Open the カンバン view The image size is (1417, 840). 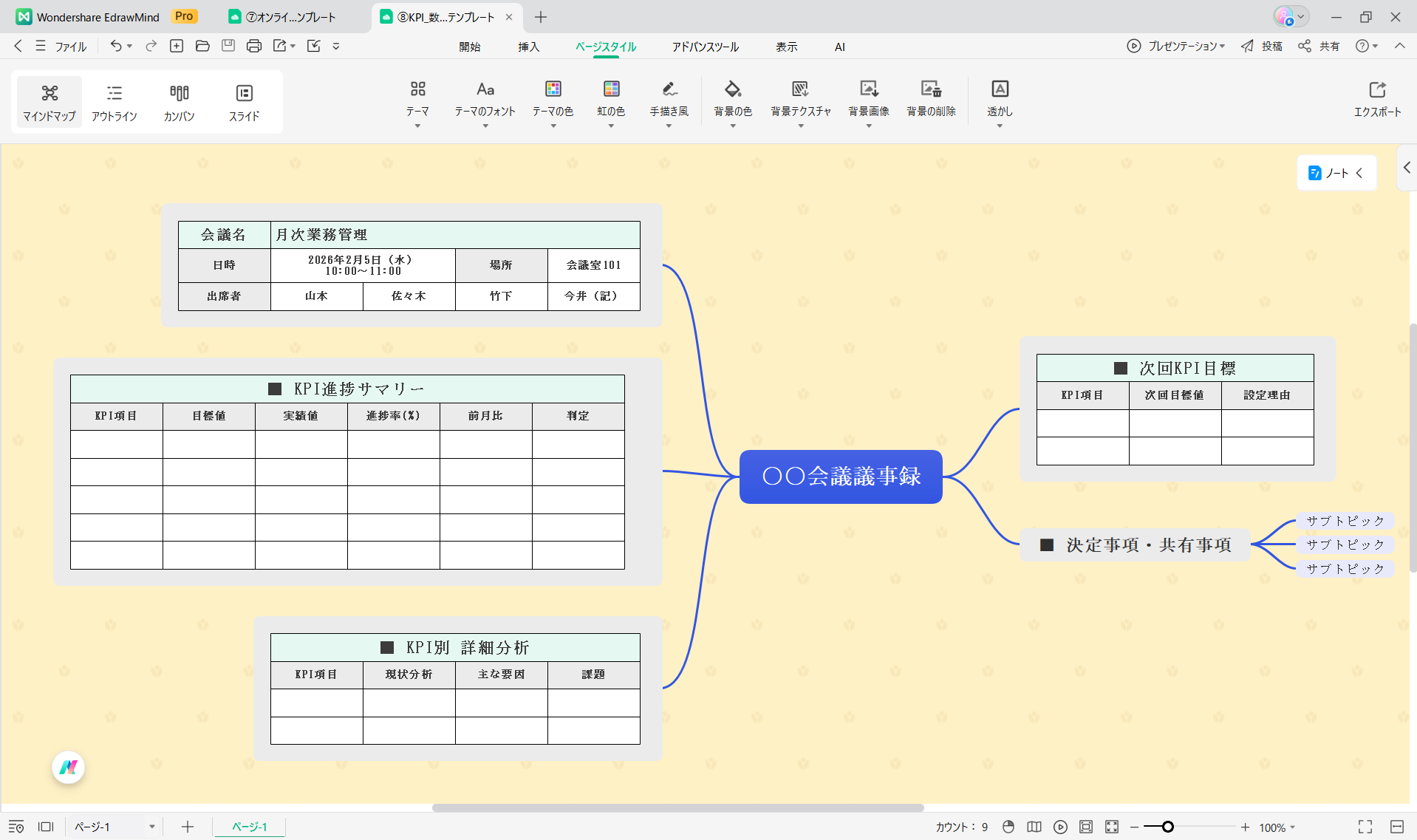click(x=179, y=102)
